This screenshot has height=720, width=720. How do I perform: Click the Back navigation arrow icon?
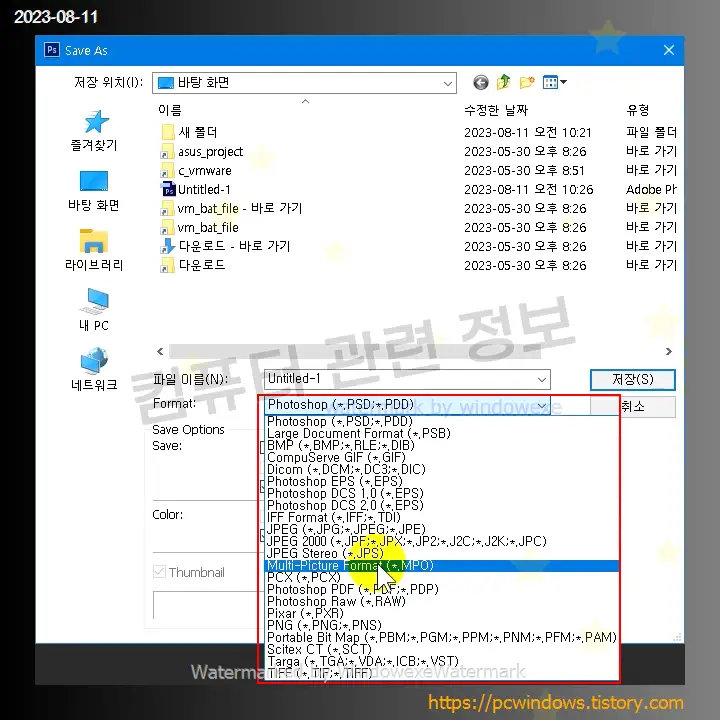tap(481, 83)
